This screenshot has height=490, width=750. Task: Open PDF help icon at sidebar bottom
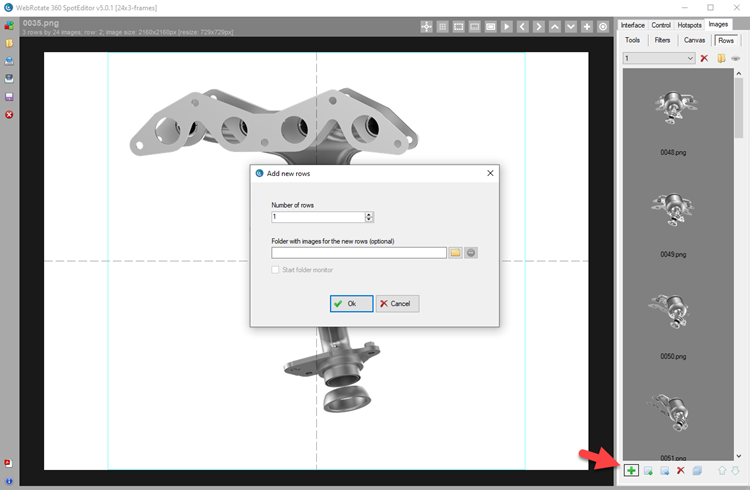click(8, 463)
